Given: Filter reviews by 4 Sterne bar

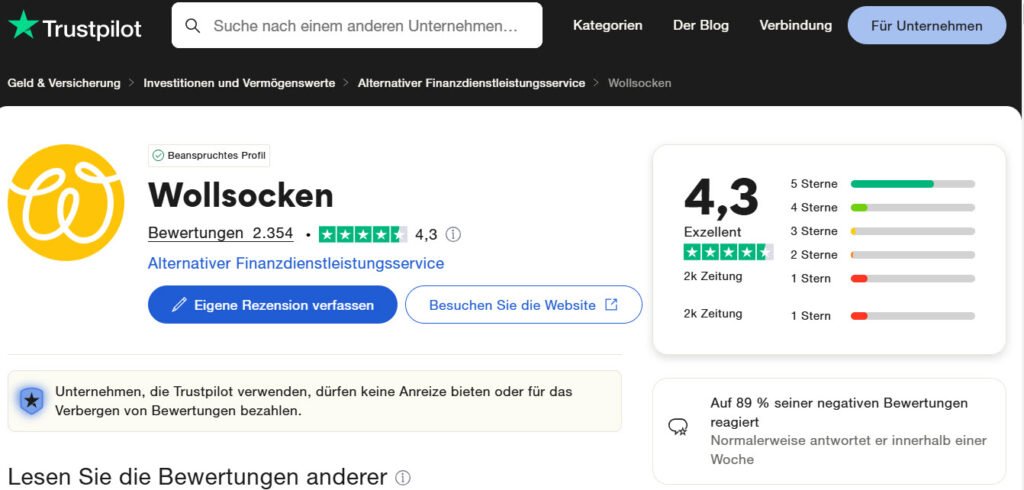Looking at the screenshot, I should (x=912, y=207).
